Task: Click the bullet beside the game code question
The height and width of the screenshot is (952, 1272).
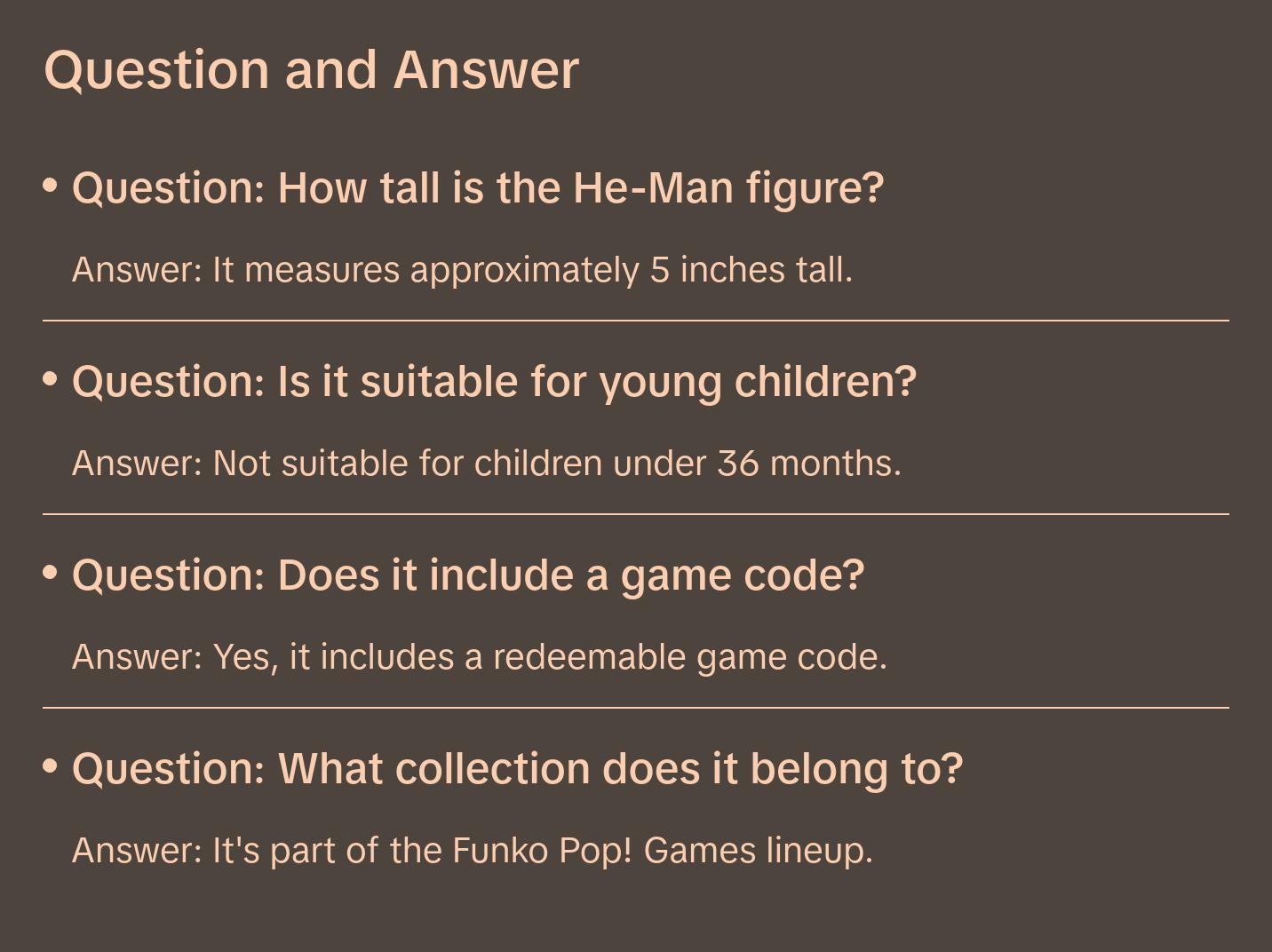Action: click(x=51, y=573)
